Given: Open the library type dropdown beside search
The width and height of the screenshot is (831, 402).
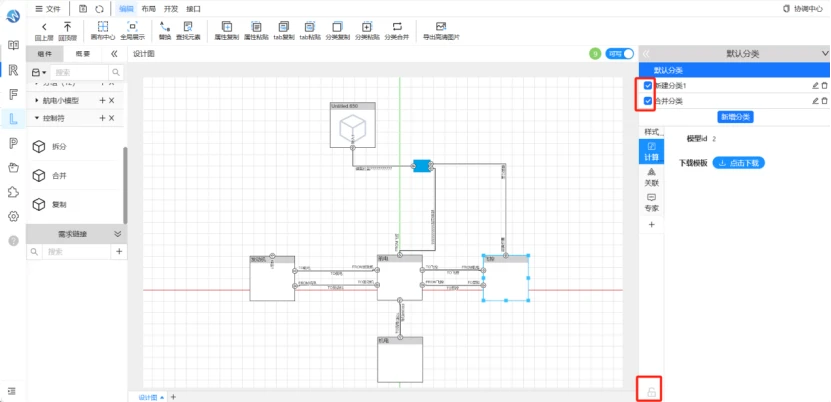Looking at the screenshot, I should coord(39,73).
